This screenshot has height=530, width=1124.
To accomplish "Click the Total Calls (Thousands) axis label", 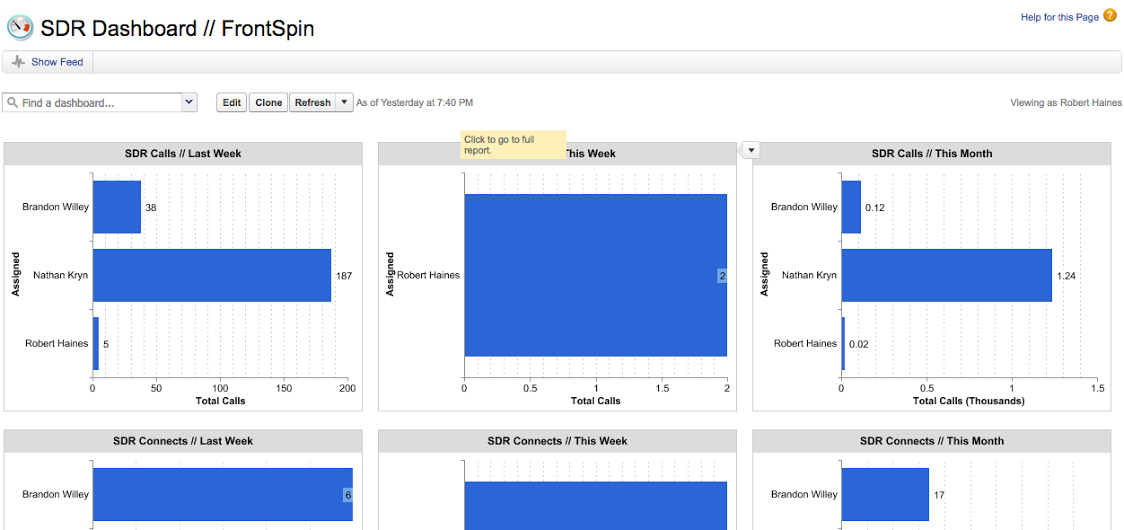I will pyautogui.click(x=969, y=401).
